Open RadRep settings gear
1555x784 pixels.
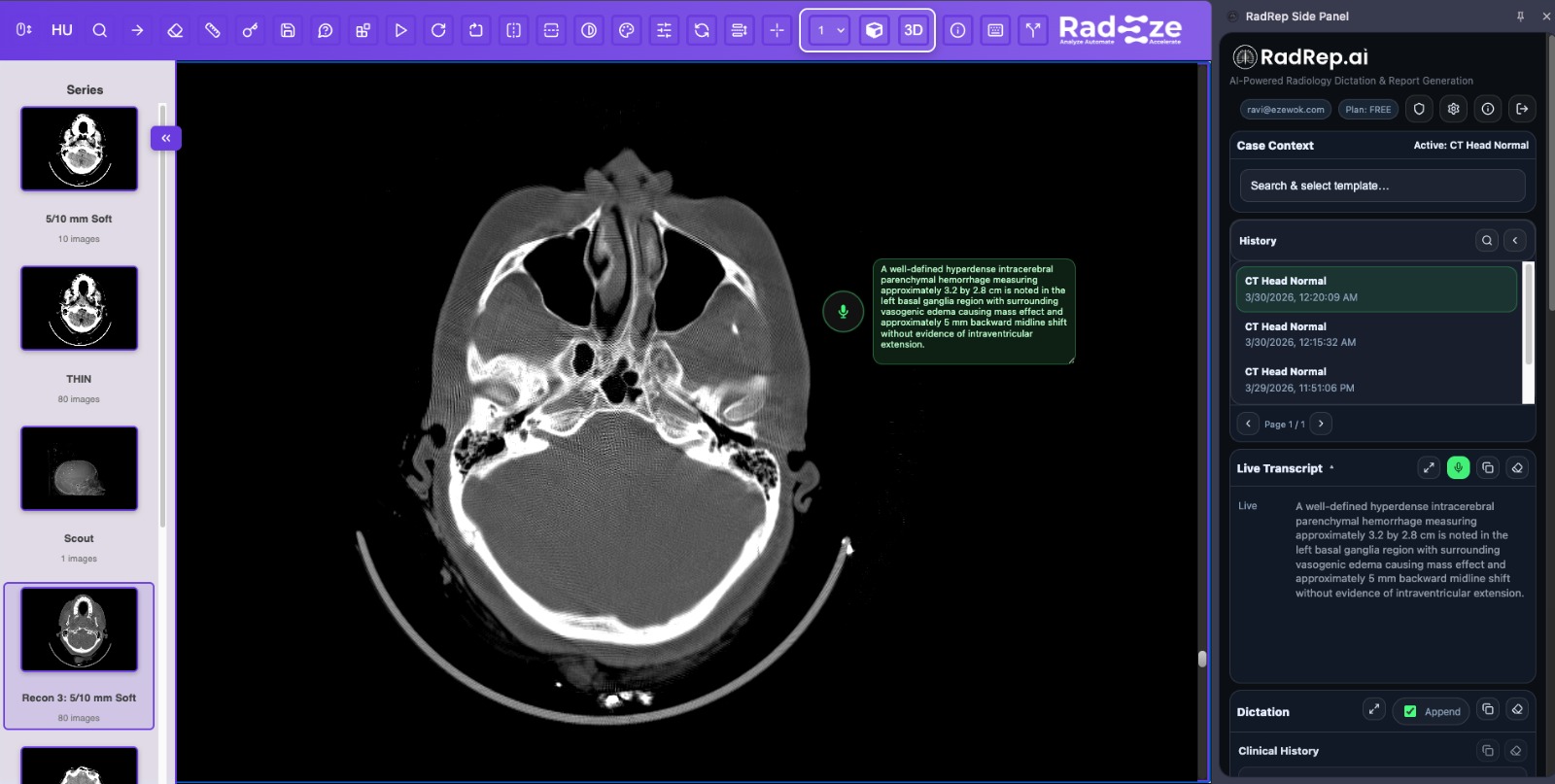1453,109
